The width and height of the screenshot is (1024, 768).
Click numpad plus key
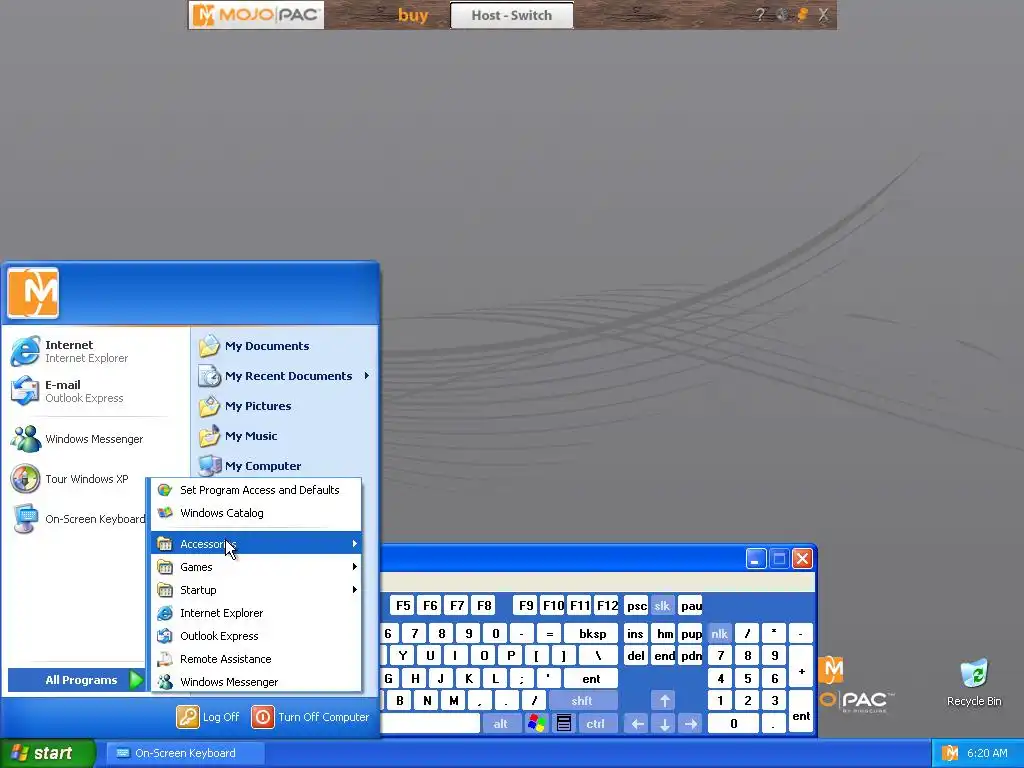(x=801, y=667)
